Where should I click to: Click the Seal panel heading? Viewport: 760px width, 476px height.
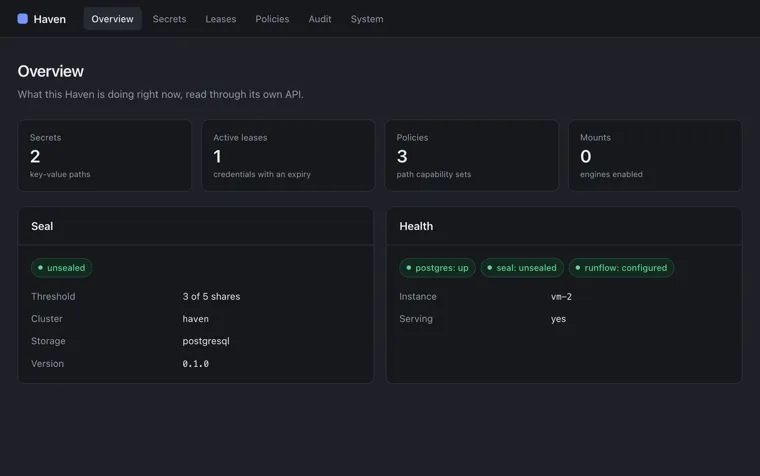[42, 226]
